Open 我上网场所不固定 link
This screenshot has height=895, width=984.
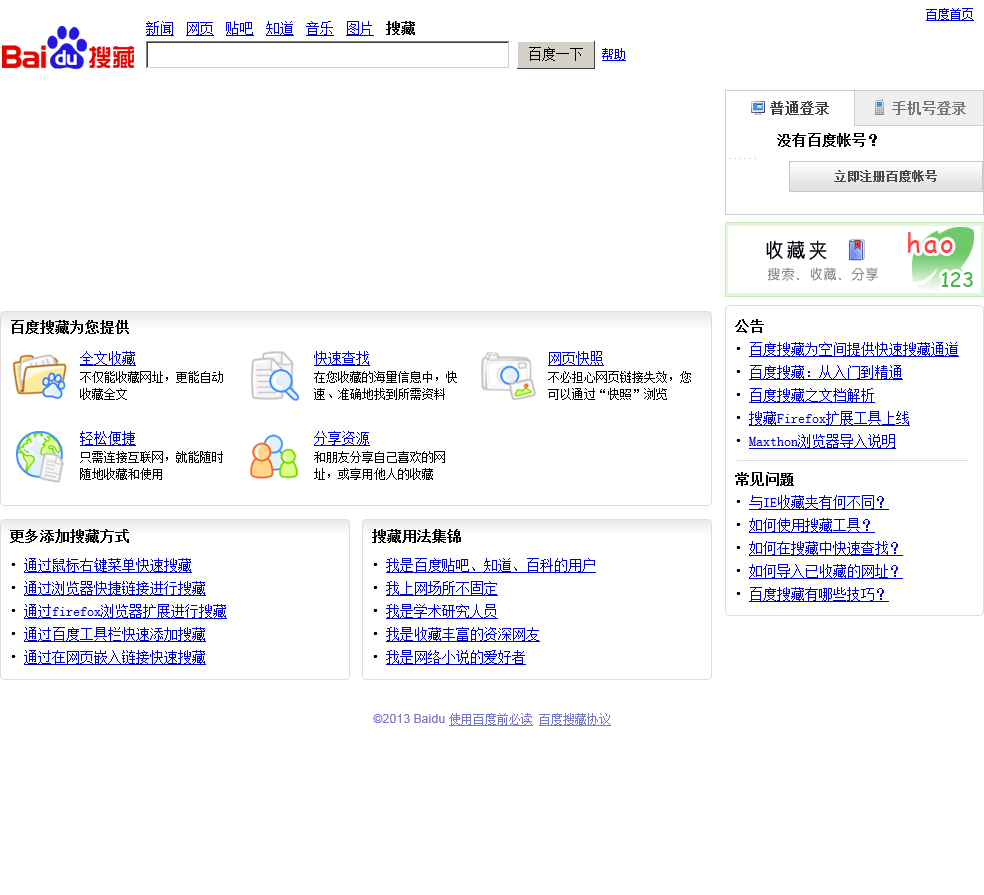point(441,588)
